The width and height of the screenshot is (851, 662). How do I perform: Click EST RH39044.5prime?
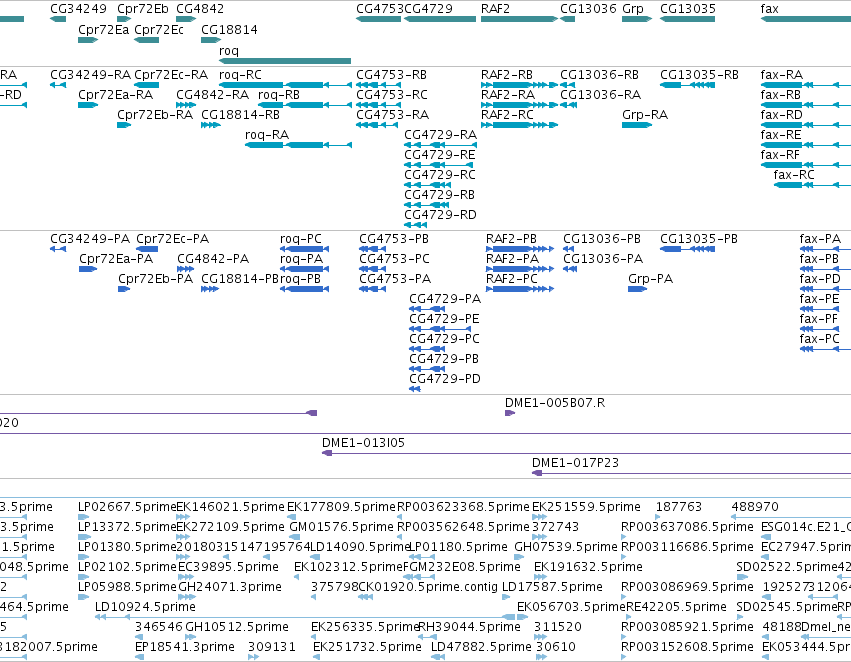[x=426, y=637]
